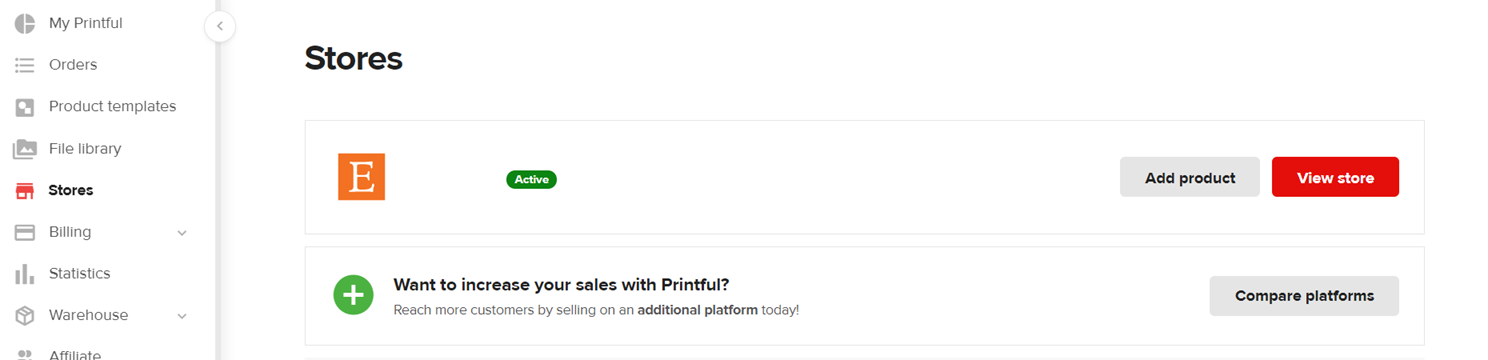Viewport: 1488px width, 360px height.
Task: Click the Add product button
Action: click(1190, 177)
